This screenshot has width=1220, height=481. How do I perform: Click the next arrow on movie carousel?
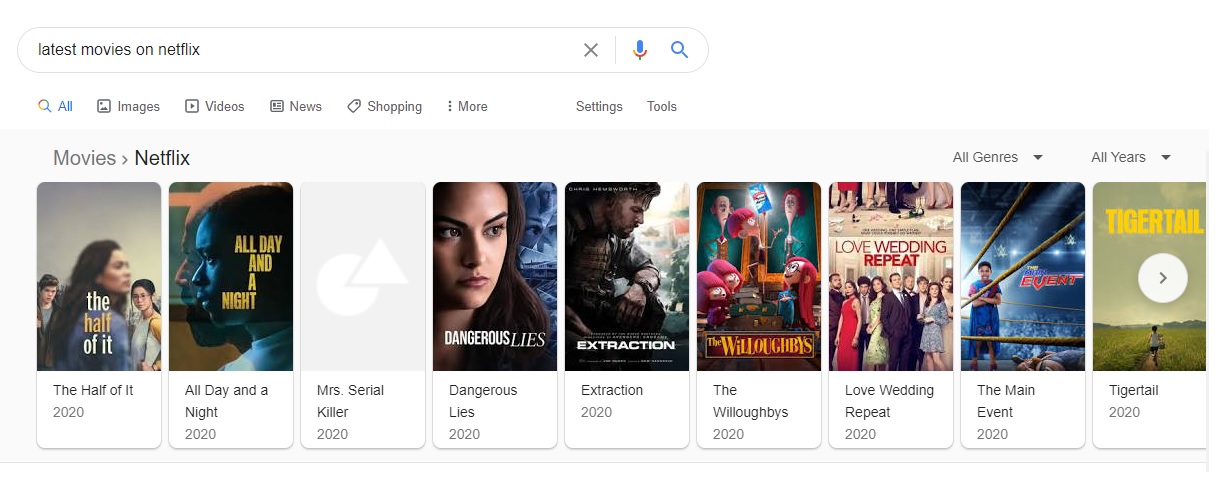(x=1163, y=278)
